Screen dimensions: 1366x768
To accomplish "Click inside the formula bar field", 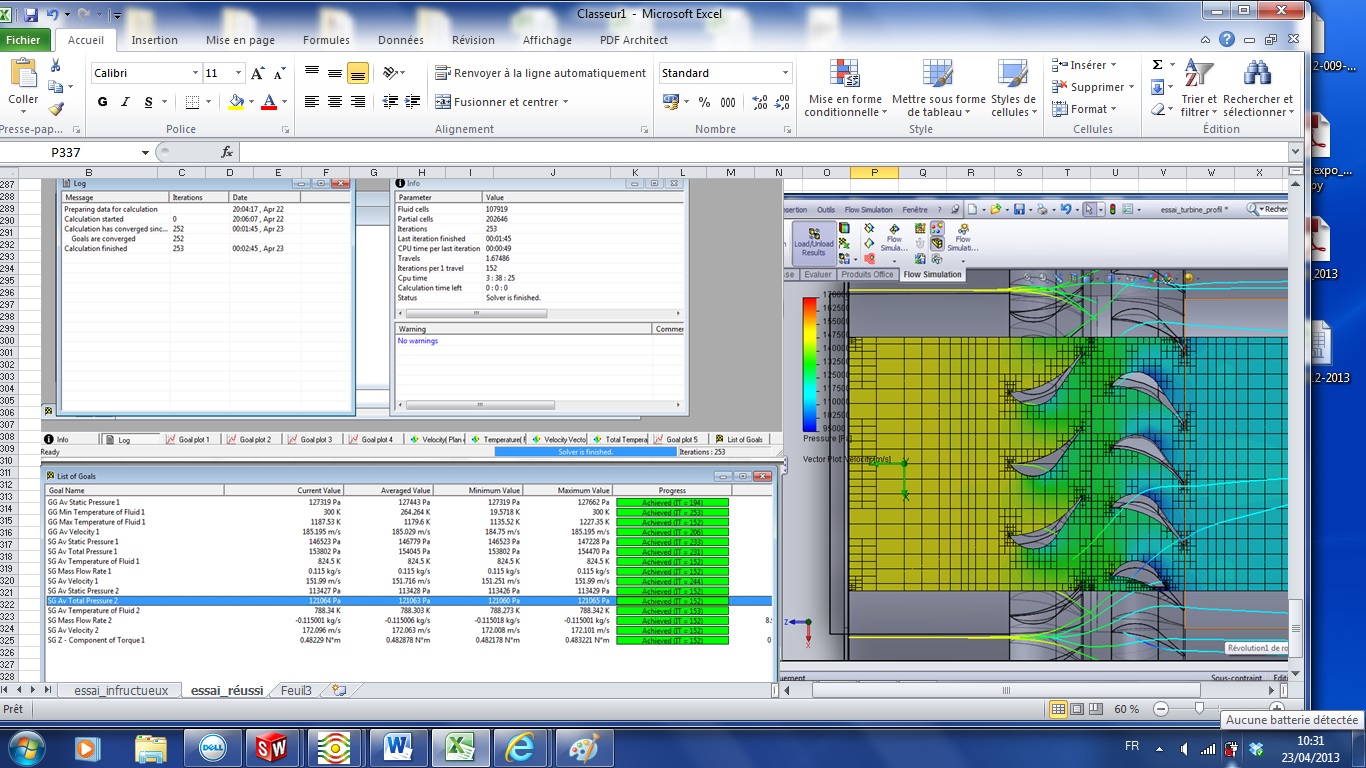I will click(x=760, y=152).
